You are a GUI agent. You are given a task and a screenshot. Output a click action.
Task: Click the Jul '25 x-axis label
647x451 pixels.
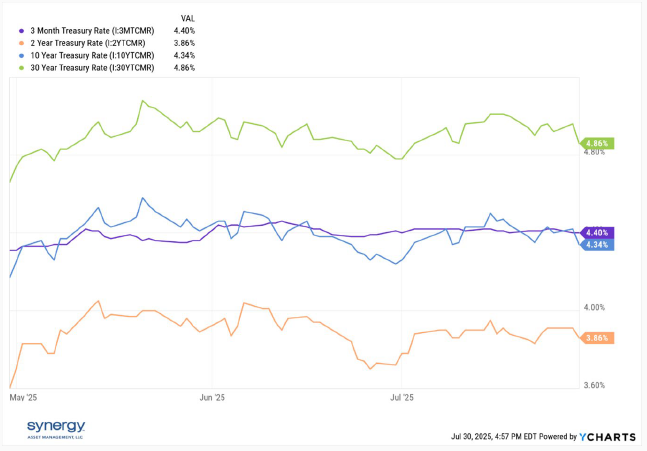pos(401,397)
